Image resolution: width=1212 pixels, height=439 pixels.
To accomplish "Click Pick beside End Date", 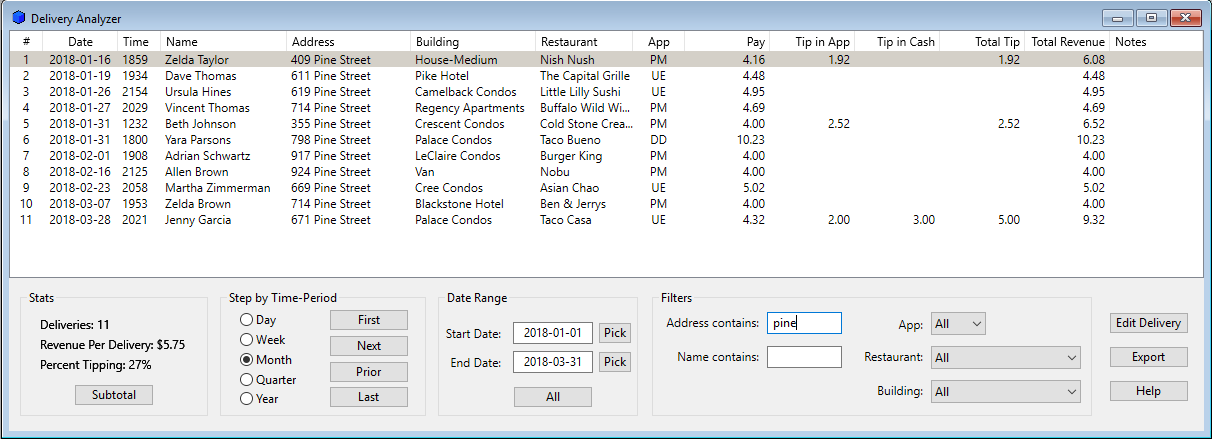I will pyautogui.click(x=615, y=362).
